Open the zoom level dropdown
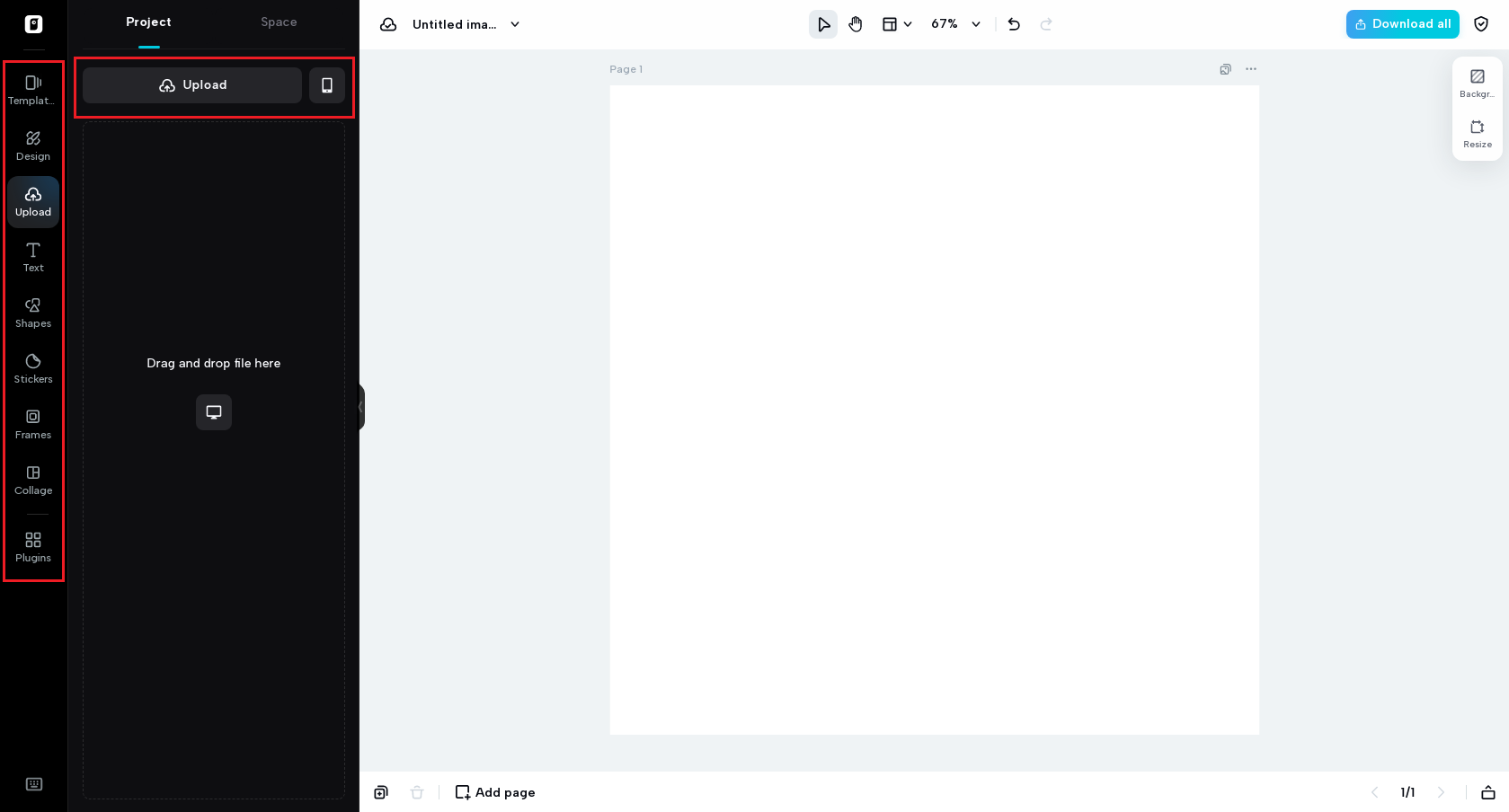The height and width of the screenshot is (812, 1509). coord(954,24)
